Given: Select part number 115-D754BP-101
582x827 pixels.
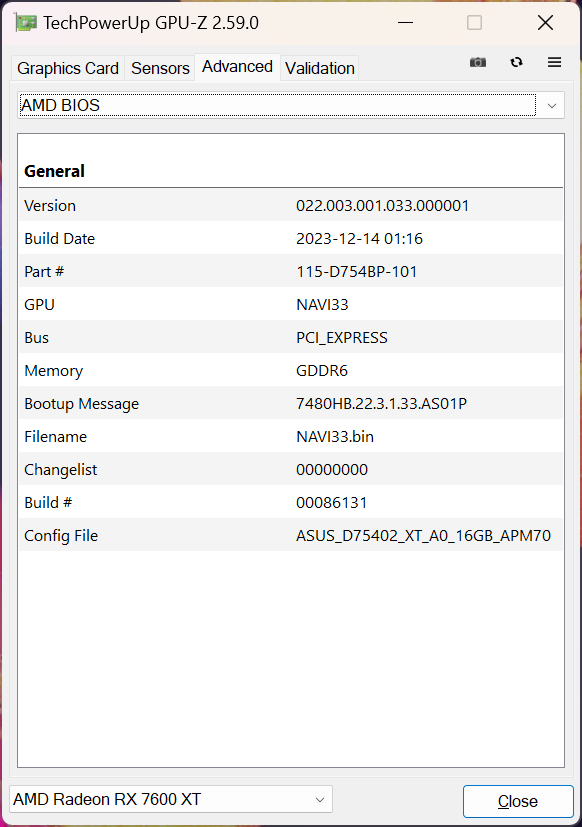Looking at the screenshot, I should 357,272.
